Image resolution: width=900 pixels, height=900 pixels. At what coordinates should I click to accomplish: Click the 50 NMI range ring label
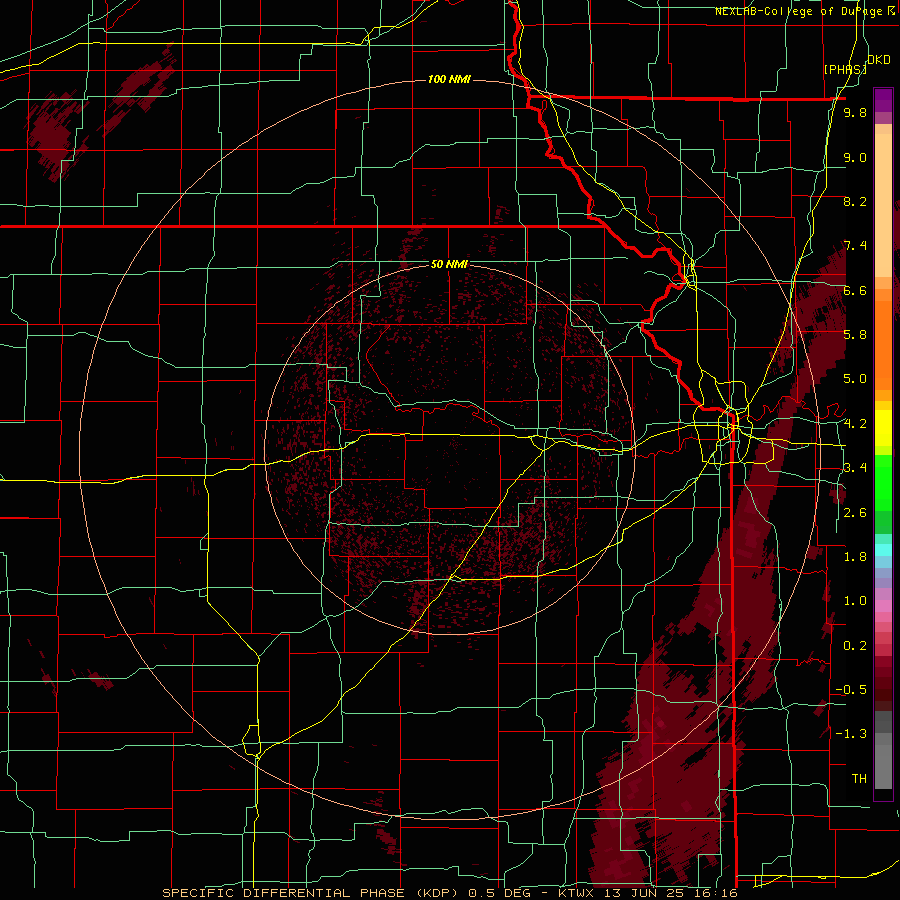[449, 264]
